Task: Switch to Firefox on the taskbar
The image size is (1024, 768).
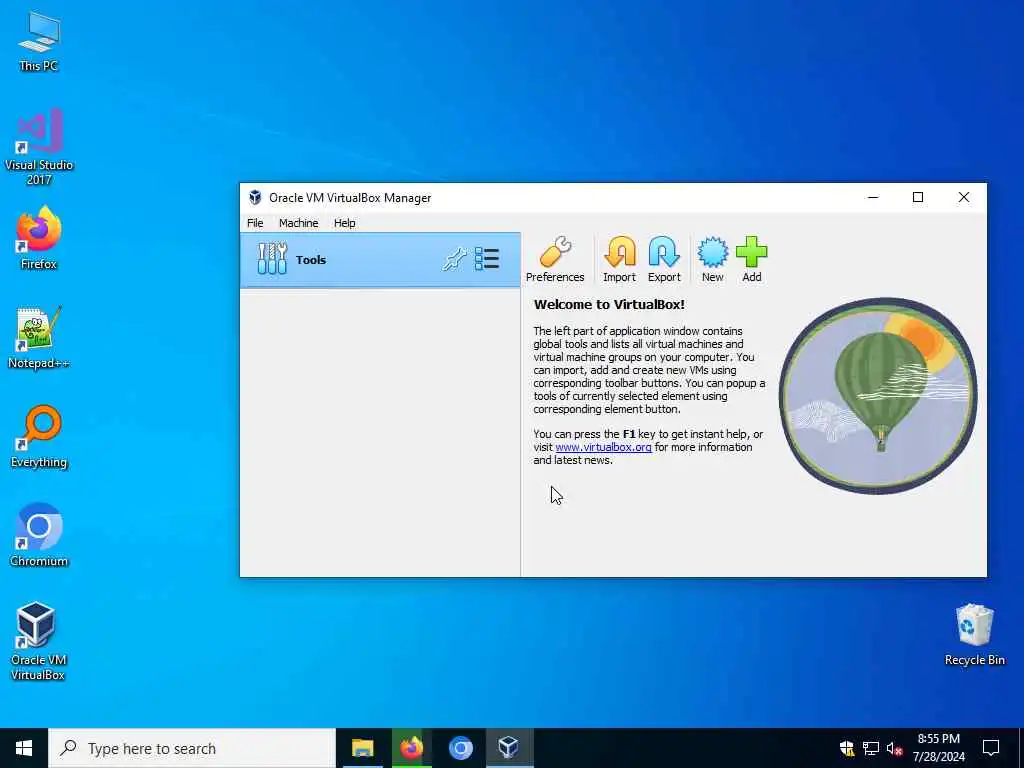Action: pyautogui.click(x=411, y=748)
